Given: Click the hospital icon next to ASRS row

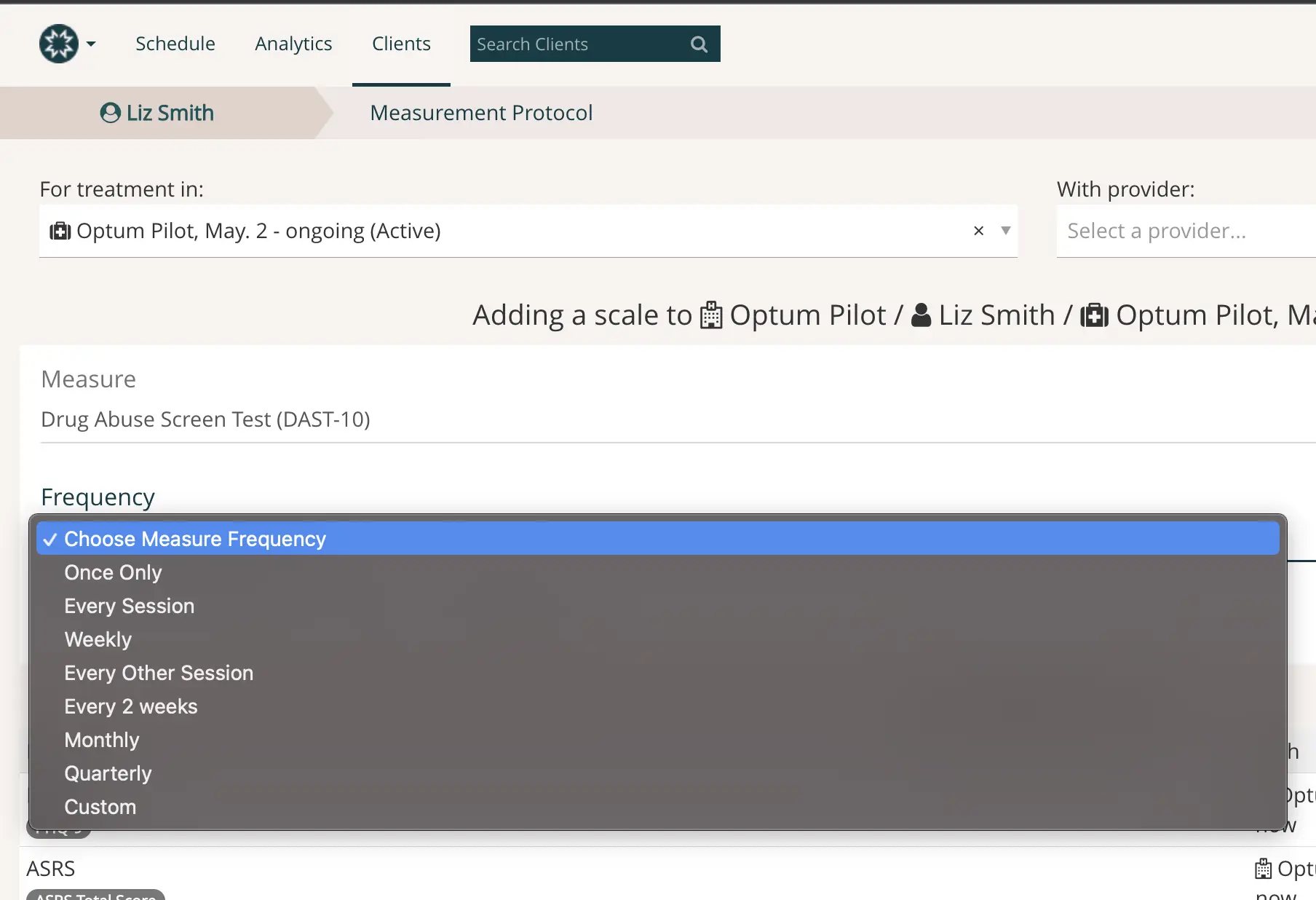Looking at the screenshot, I should point(1265,868).
